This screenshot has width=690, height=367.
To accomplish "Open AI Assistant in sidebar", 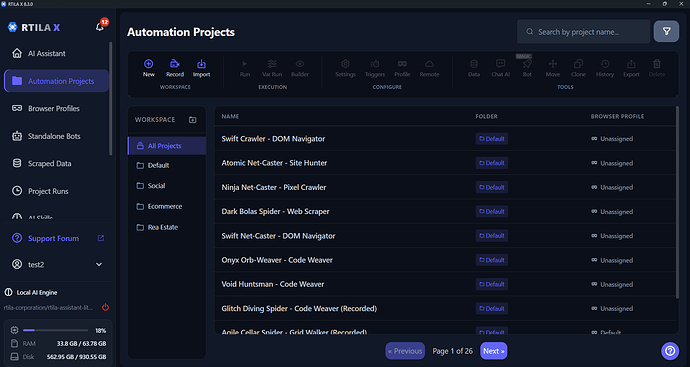I will point(56,53).
